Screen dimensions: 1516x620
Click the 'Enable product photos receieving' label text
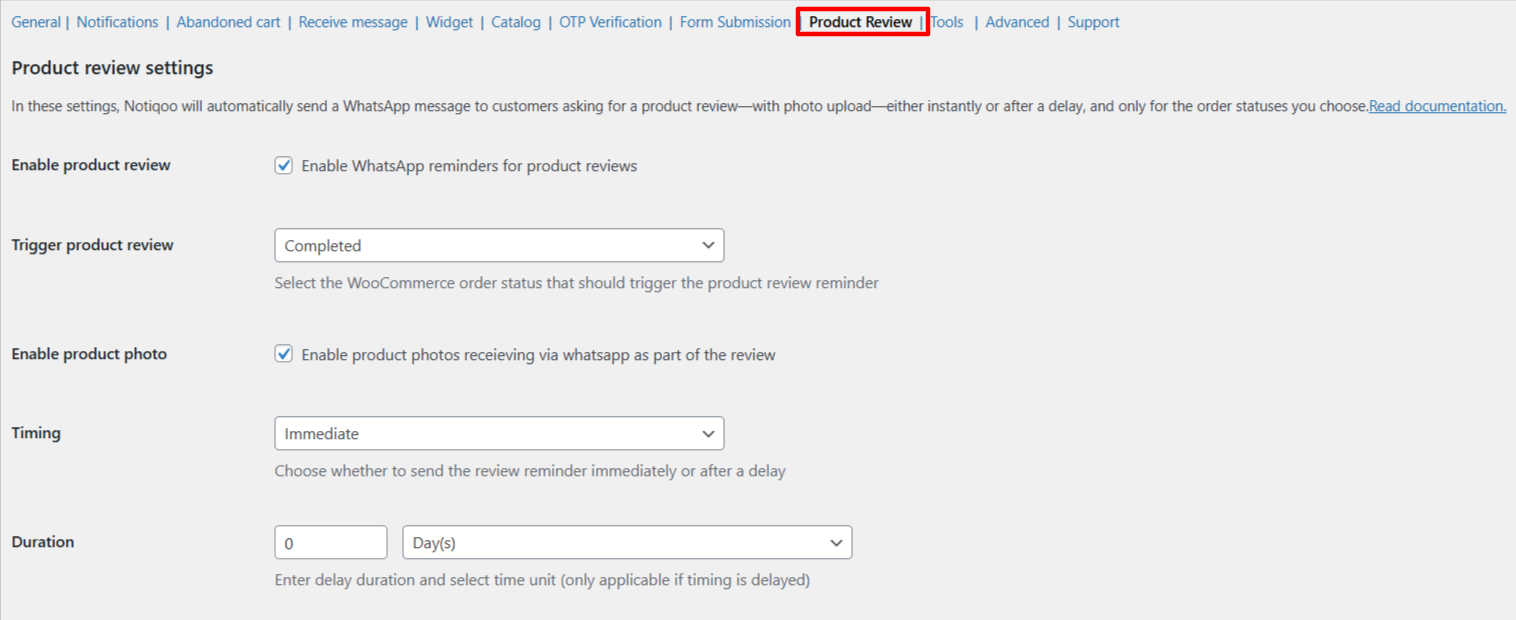[x=538, y=355]
